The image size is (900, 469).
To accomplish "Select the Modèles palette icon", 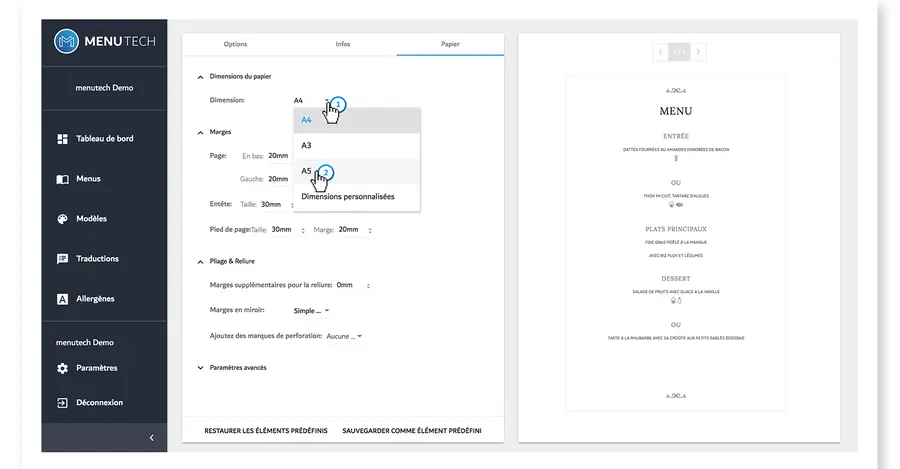I will (x=62, y=219).
